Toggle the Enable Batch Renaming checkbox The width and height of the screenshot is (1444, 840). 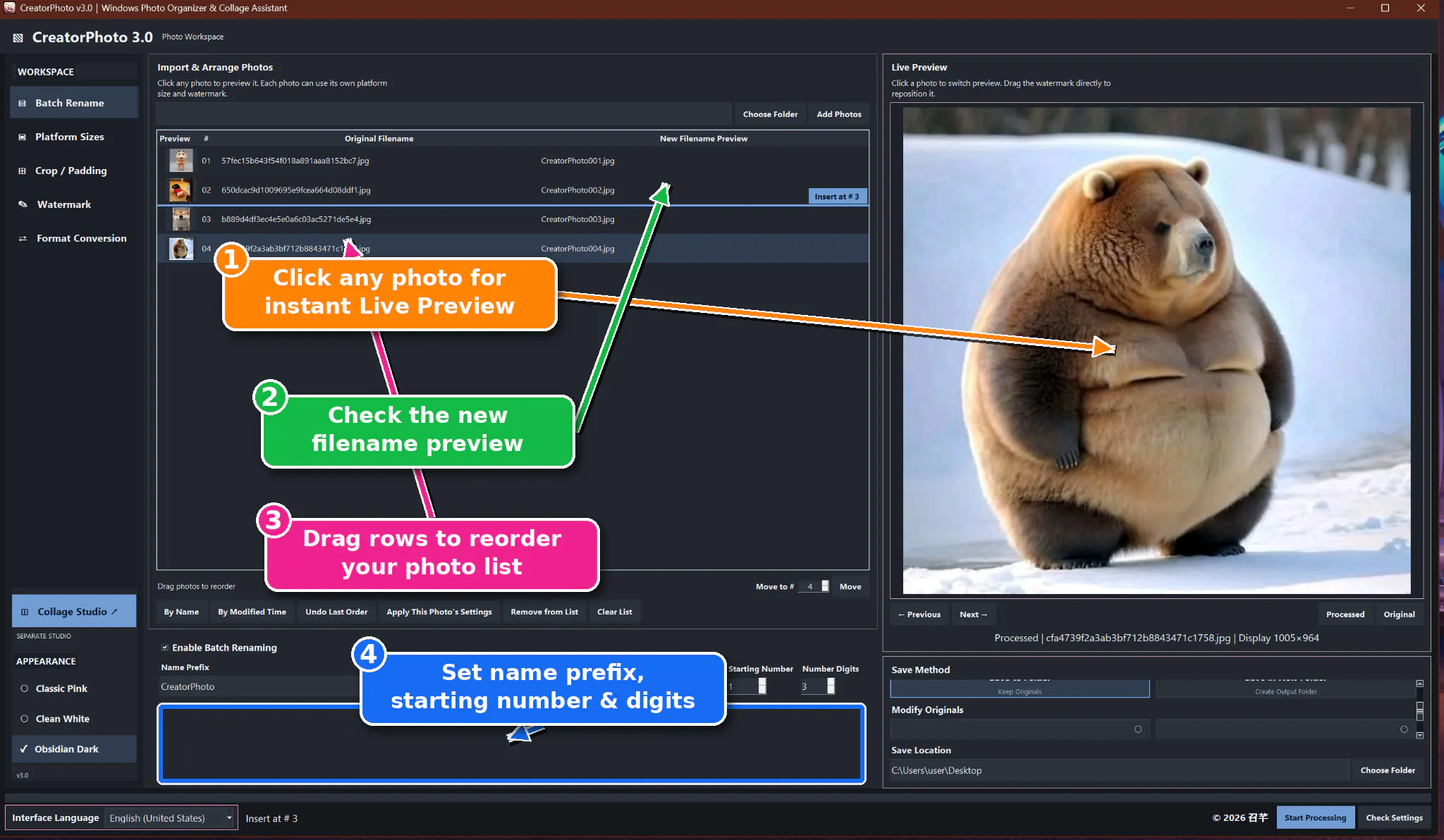[165, 648]
